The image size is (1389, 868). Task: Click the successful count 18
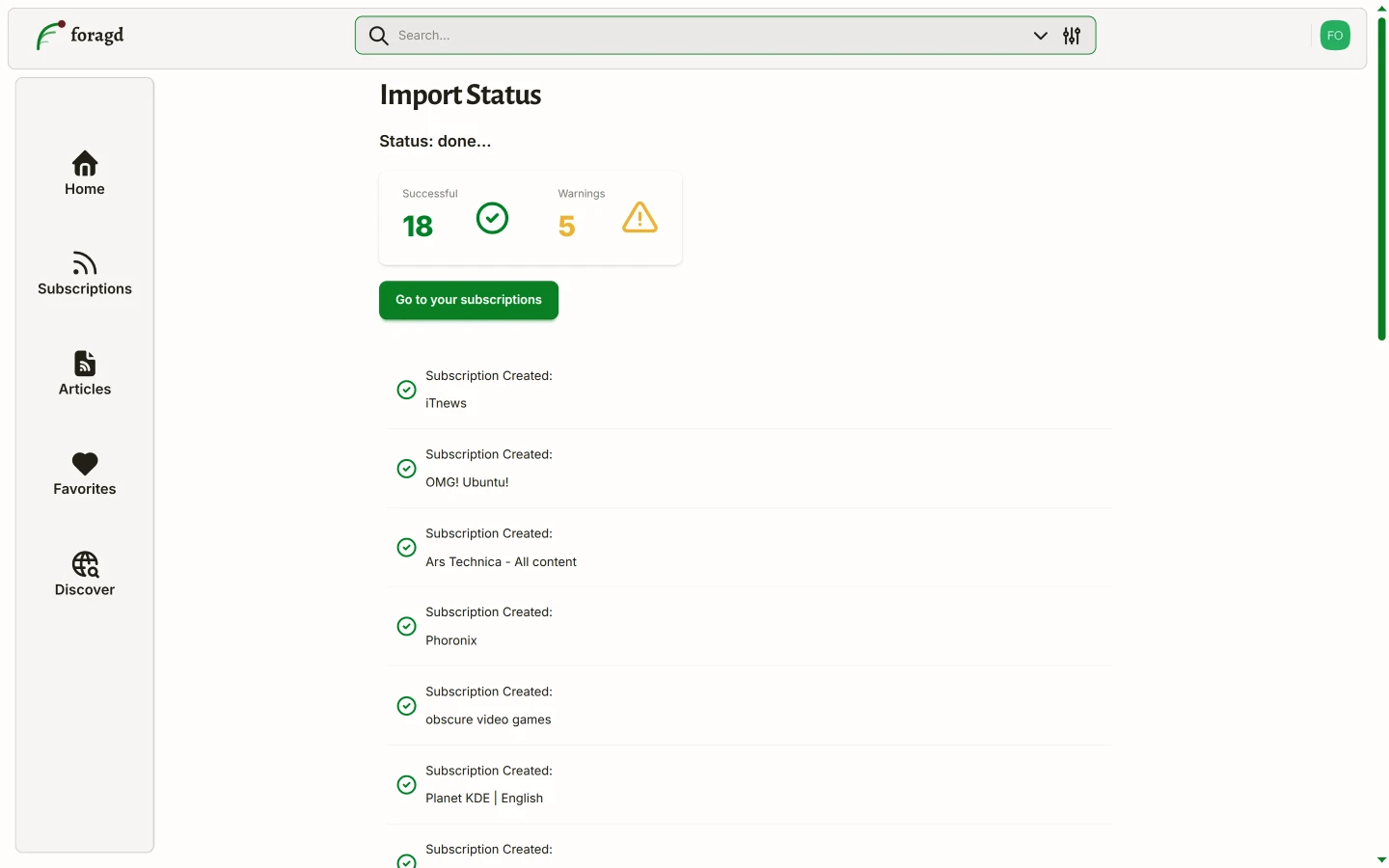tap(418, 226)
